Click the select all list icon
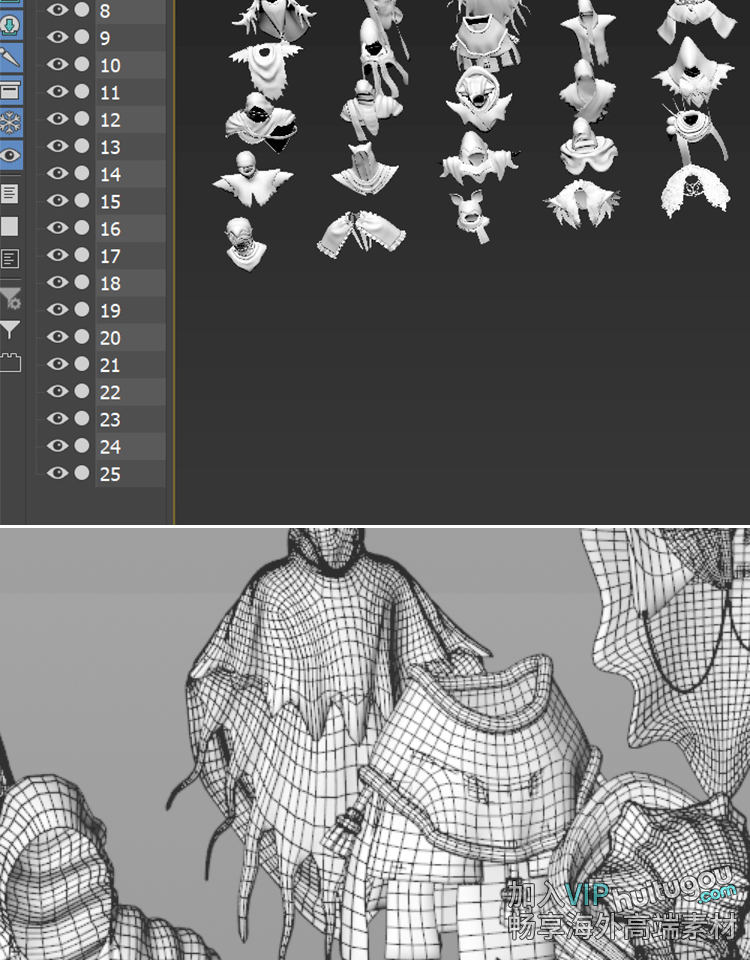750x960 pixels. click(x=10, y=194)
